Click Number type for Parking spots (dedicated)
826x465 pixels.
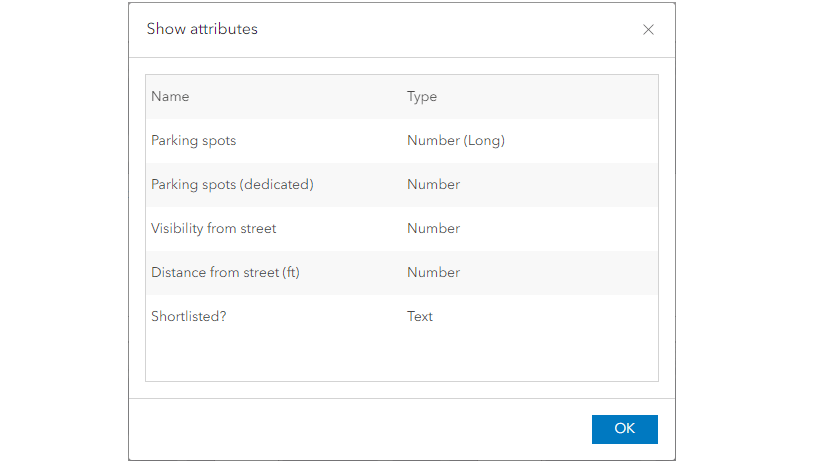tap(433, 185)
